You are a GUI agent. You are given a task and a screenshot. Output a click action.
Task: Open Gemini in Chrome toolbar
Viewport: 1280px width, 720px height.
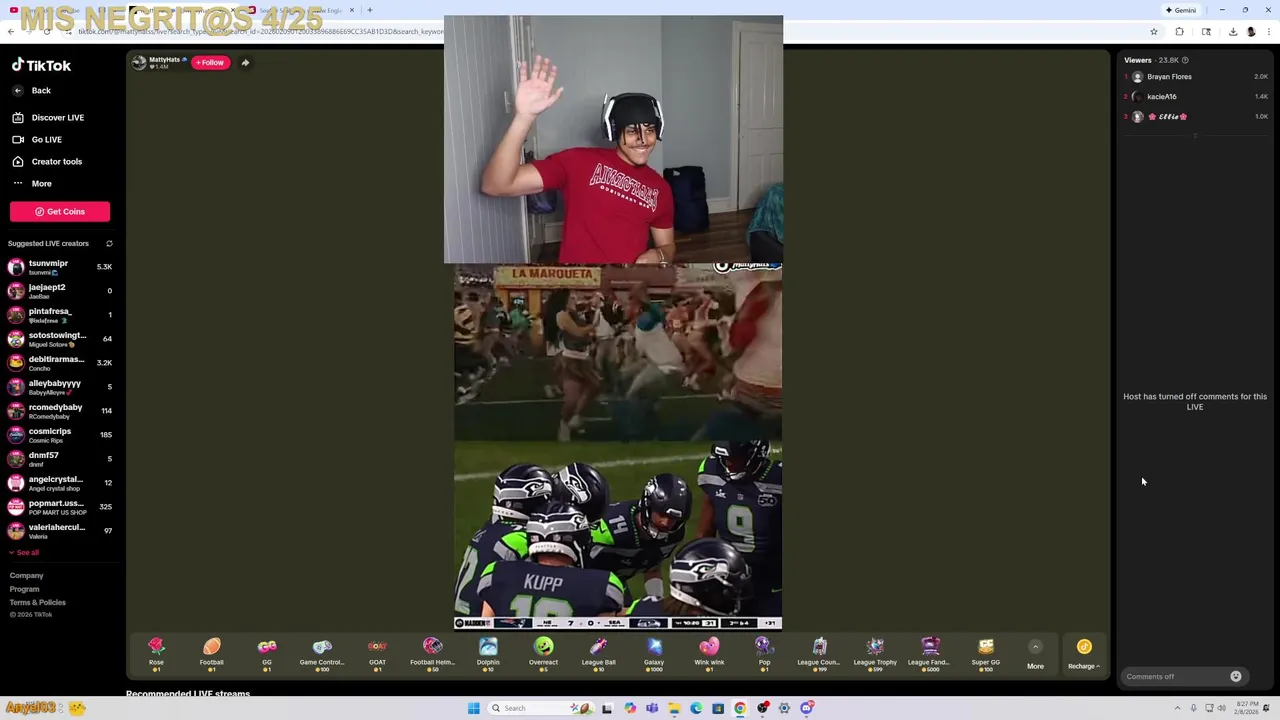[1181, 10]
